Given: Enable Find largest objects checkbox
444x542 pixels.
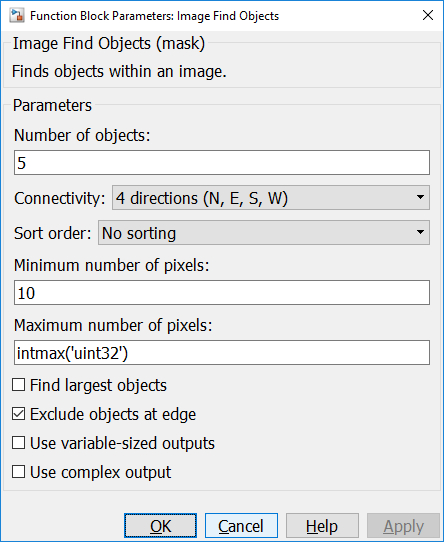Looking at the screenshot, I should pos(19,385).
